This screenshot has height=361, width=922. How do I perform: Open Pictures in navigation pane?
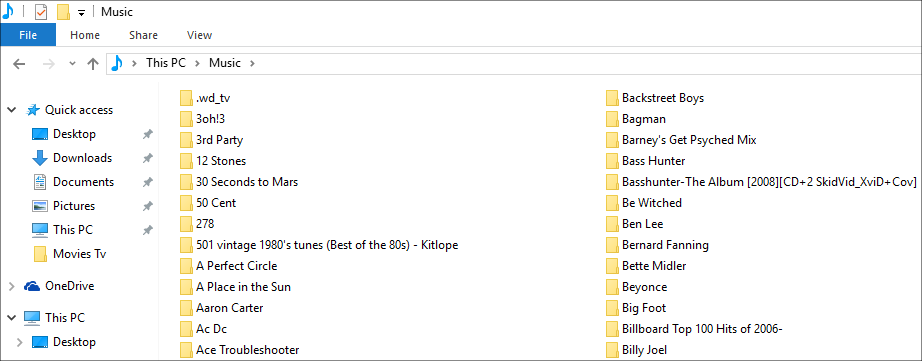74,206
